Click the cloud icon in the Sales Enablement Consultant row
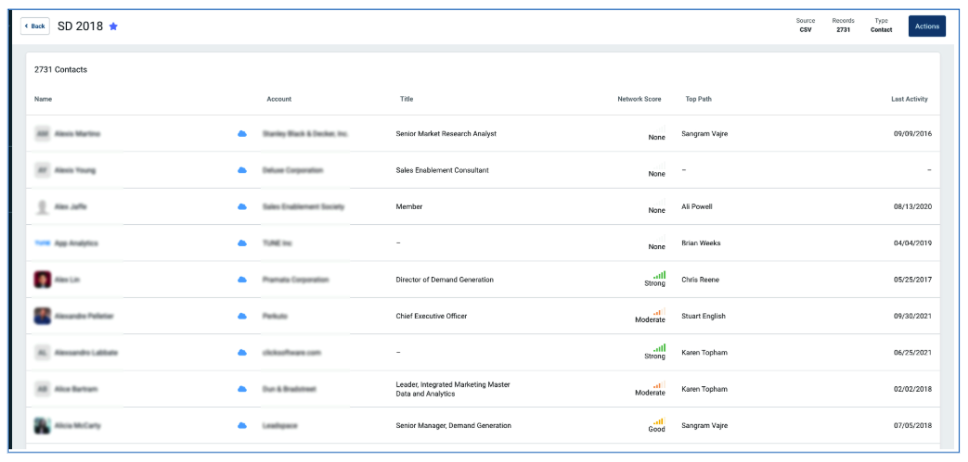This screenshot has height=462, width=968. pos(242,170)
